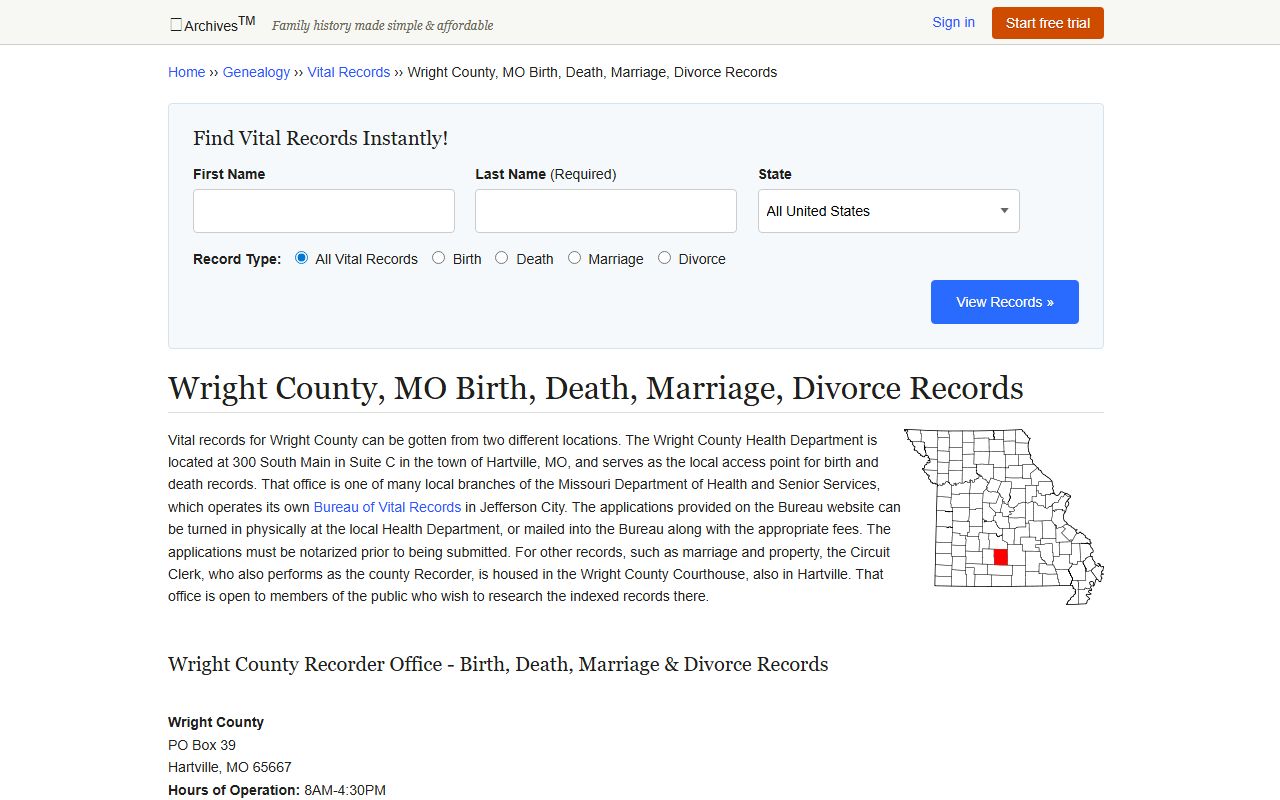Open Genealogy breadcrumb link

click(256, 72)
